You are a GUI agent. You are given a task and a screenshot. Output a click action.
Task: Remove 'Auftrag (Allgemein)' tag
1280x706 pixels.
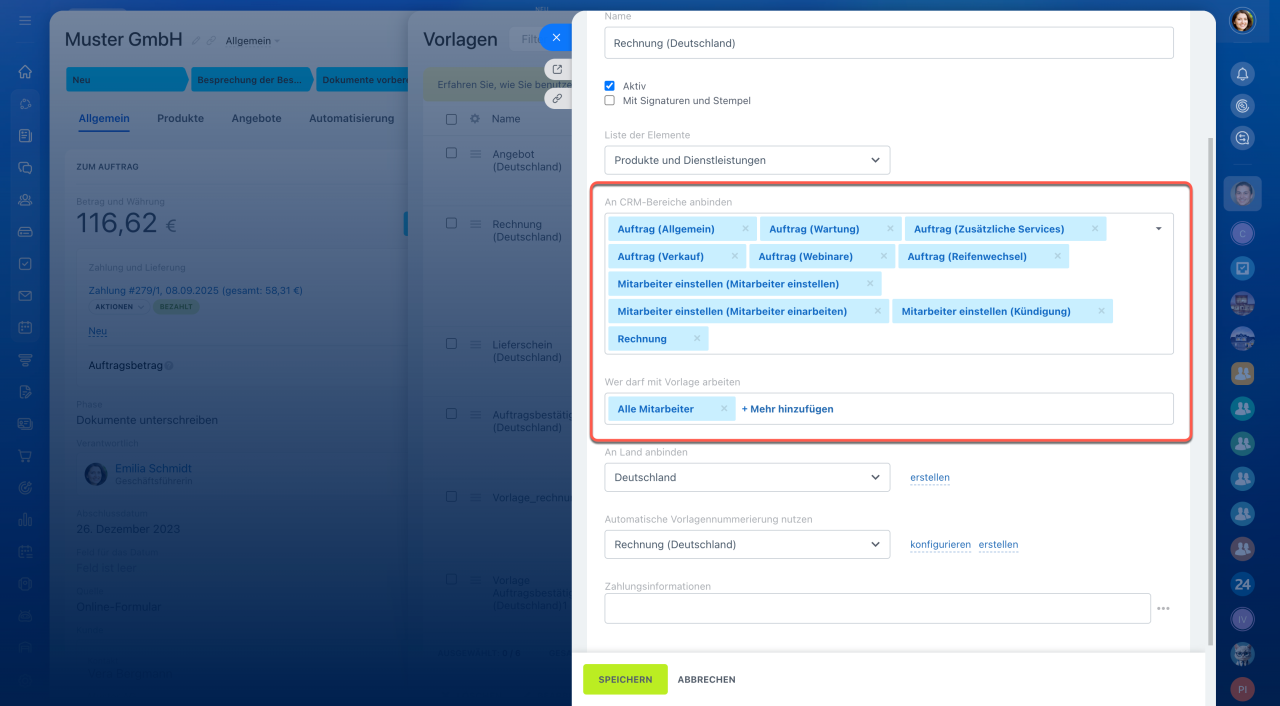click(x=745, y=229)
